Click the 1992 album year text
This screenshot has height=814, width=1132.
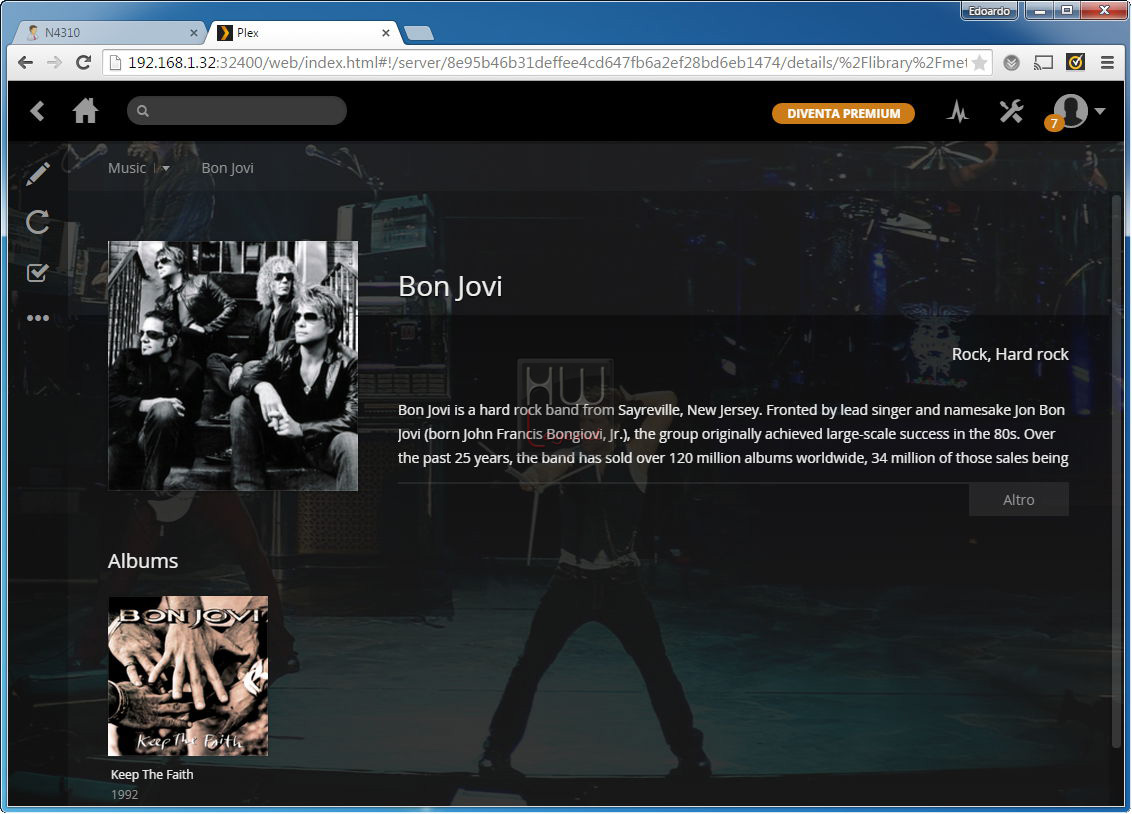pos(124,795)
